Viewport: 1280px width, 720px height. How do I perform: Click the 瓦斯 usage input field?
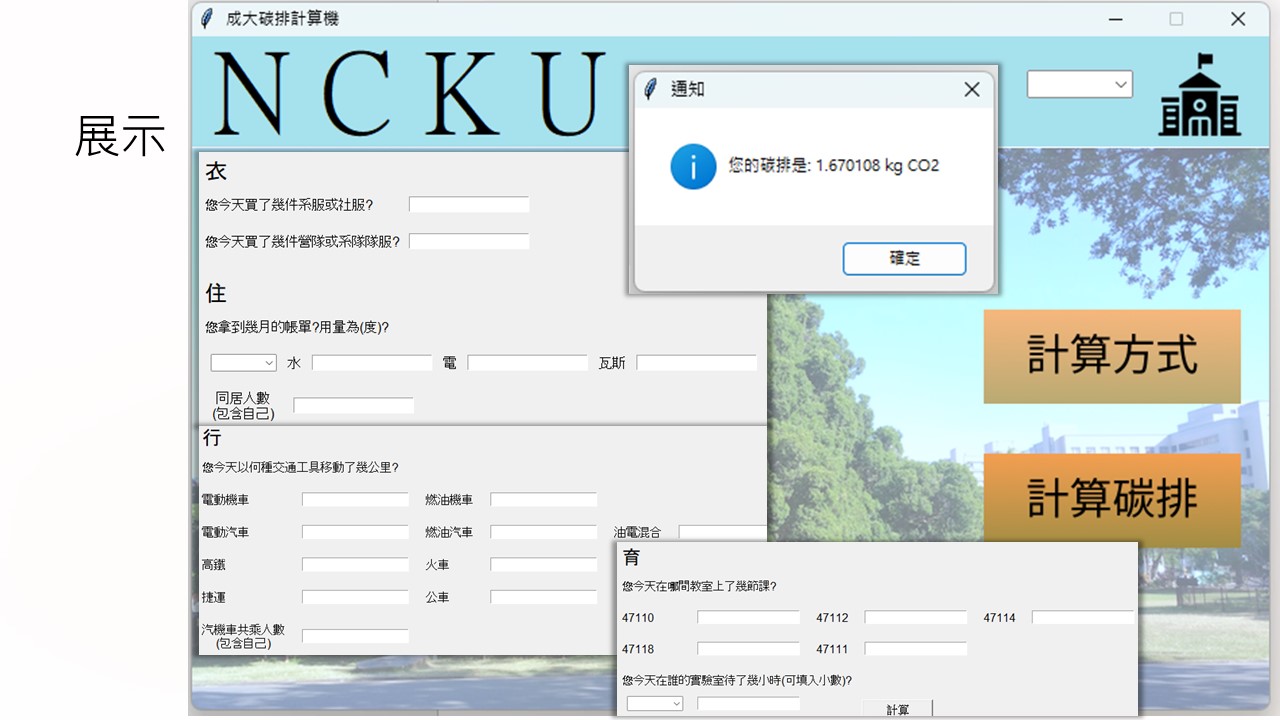click(x=696, y=363)
